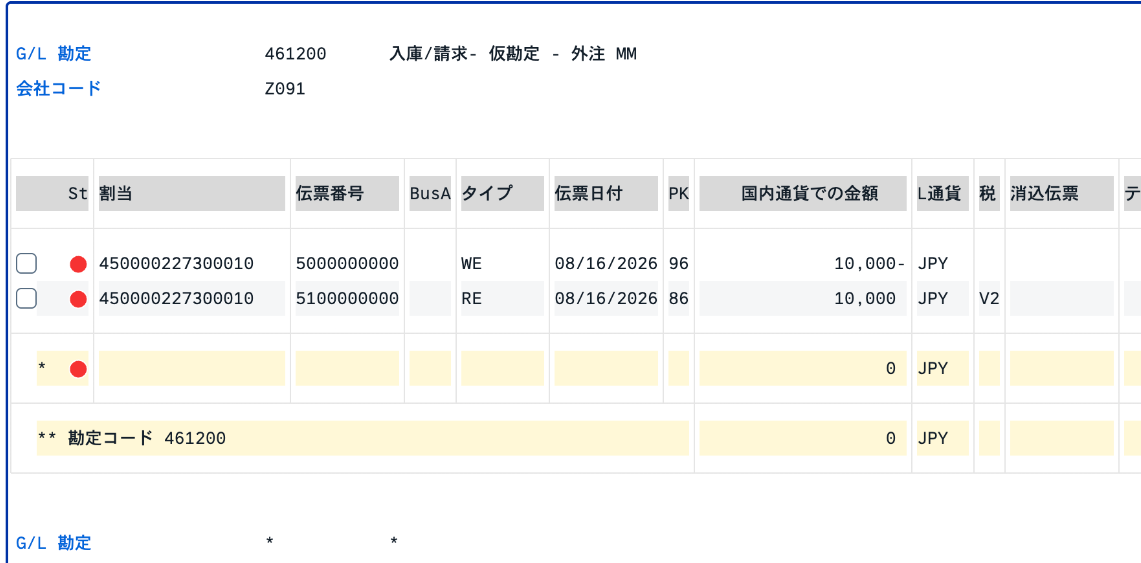
Task: Click the BusA column header
Action: click(x=430, y=193)
